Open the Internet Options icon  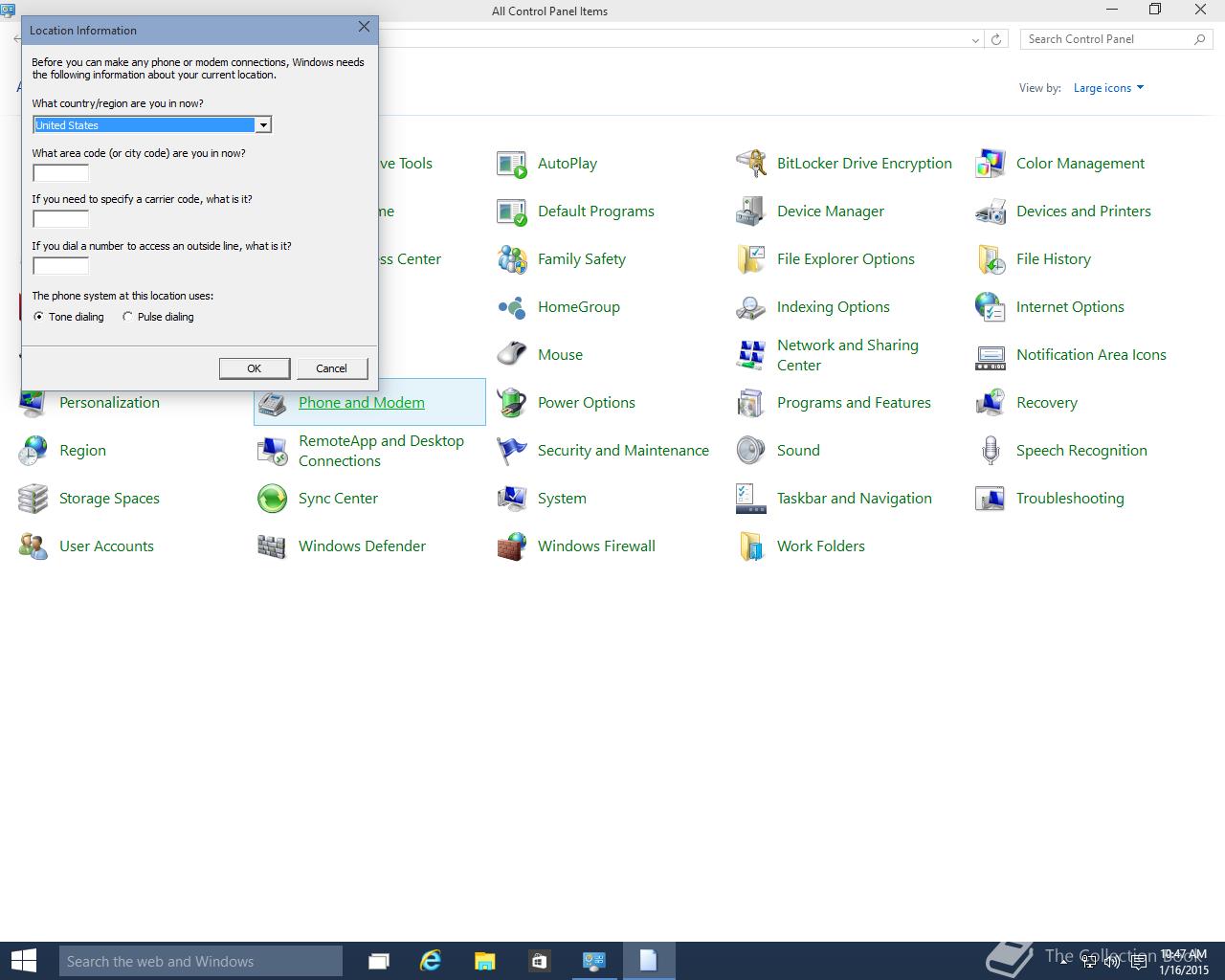(x=991, y=307)
